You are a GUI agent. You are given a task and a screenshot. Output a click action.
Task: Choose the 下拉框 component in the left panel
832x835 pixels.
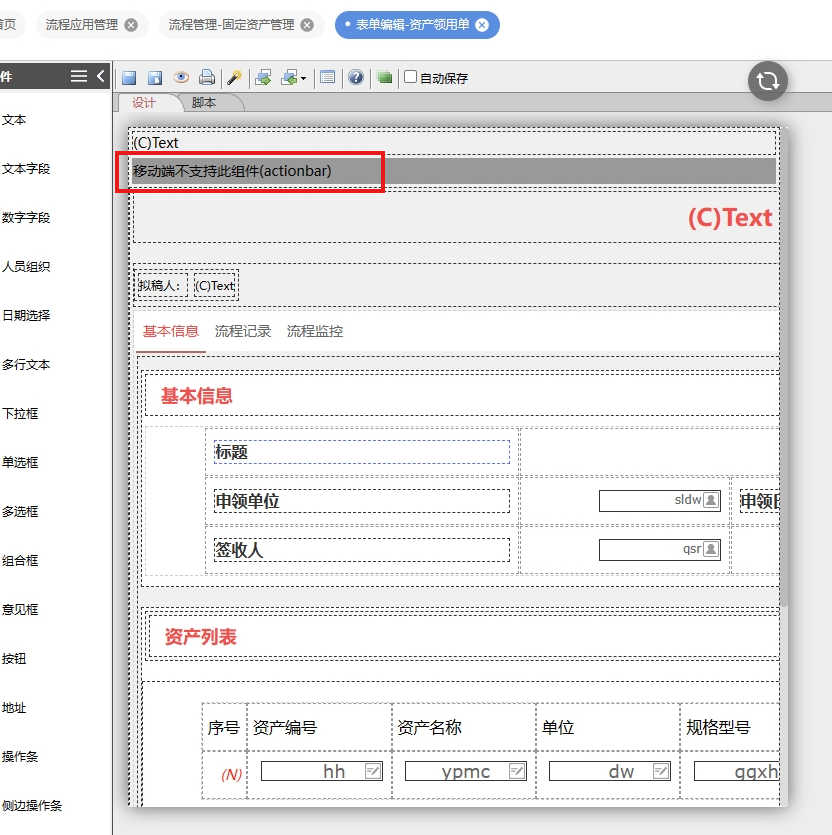pos(20,413)
